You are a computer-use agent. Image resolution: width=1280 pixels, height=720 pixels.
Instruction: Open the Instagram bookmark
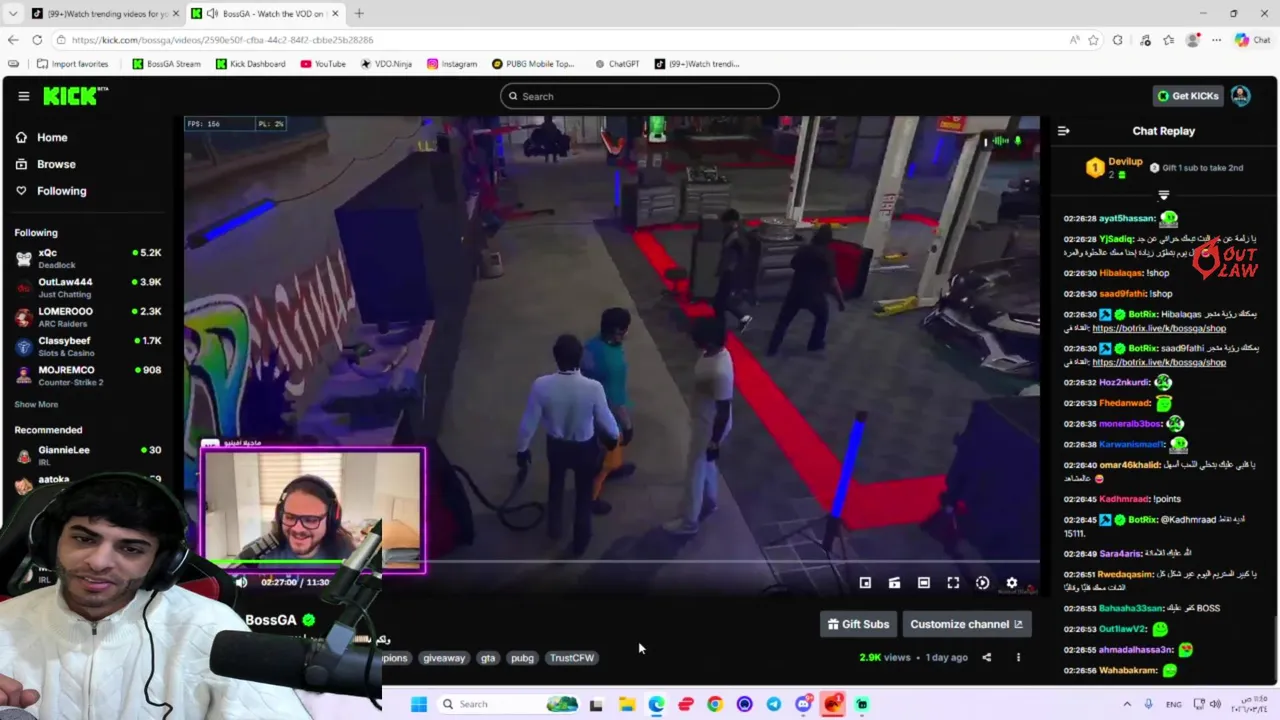452,64
